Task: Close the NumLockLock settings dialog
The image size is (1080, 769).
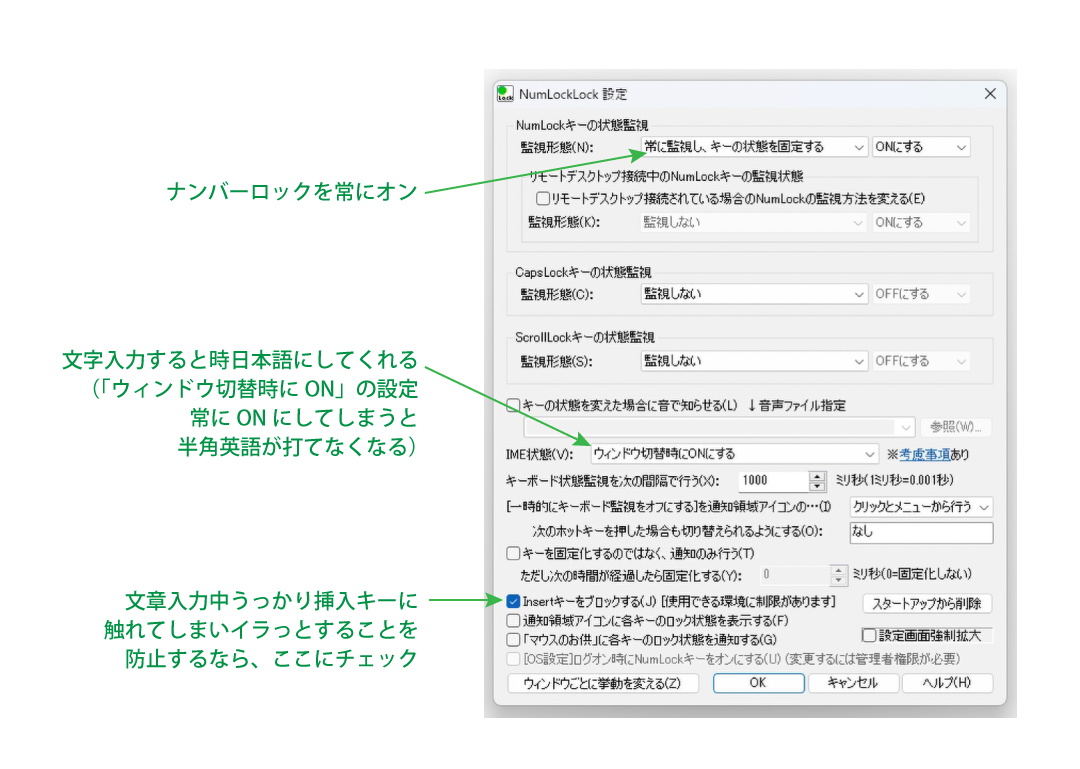Action: [990, 94]
